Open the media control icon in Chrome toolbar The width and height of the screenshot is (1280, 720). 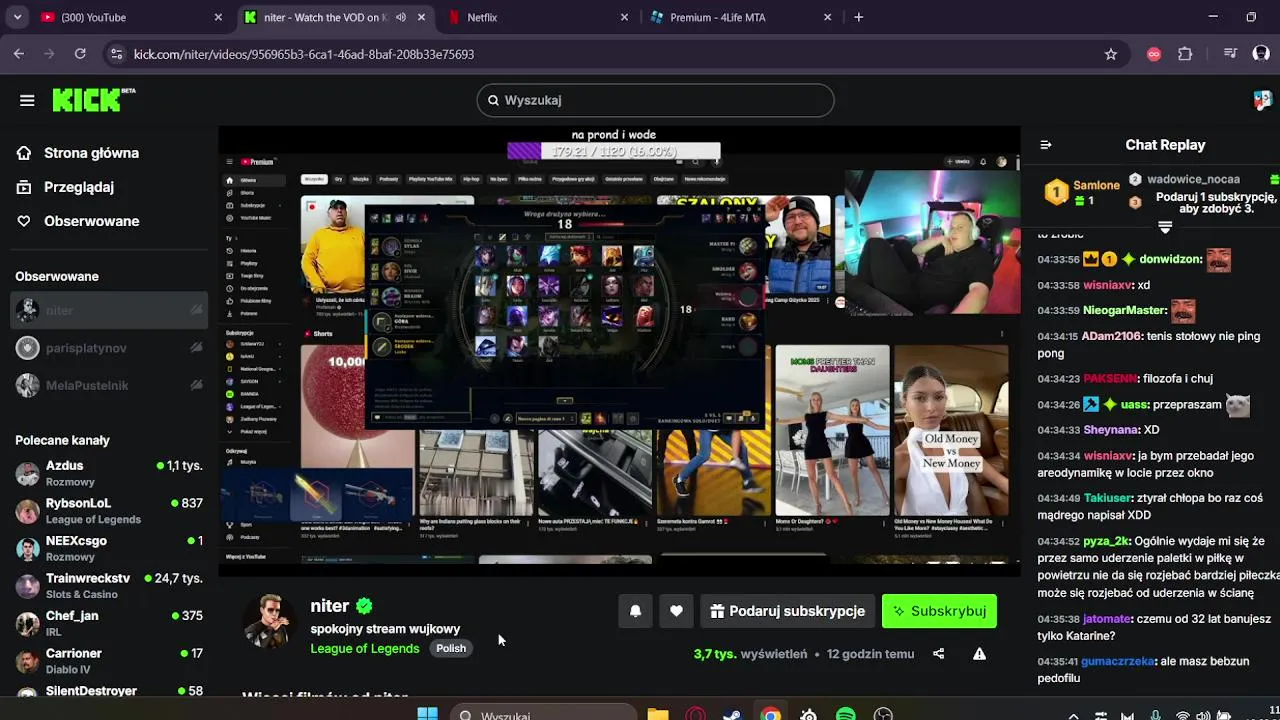[x=1230, y=54]
